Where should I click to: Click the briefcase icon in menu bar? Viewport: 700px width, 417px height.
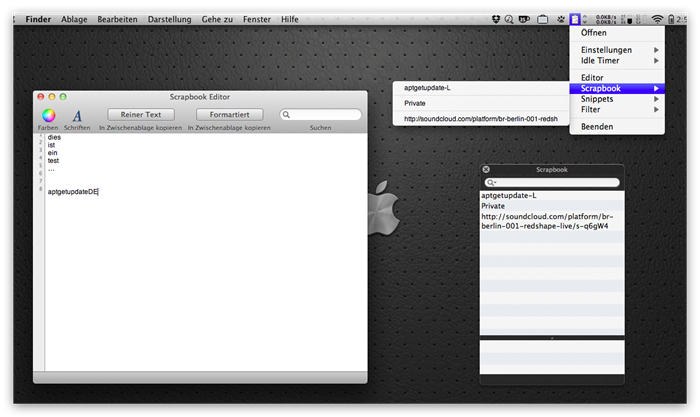542,19
